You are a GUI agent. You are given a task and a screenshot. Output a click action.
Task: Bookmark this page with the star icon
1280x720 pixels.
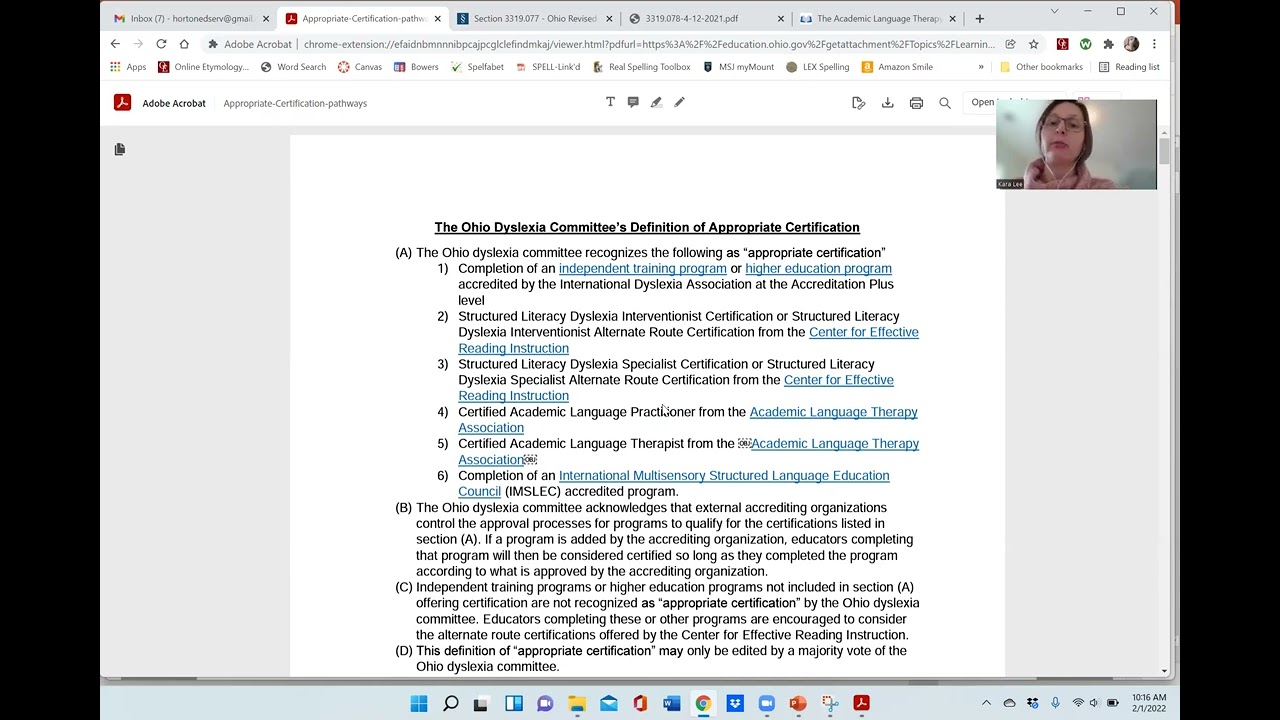tap(1033, 44)
